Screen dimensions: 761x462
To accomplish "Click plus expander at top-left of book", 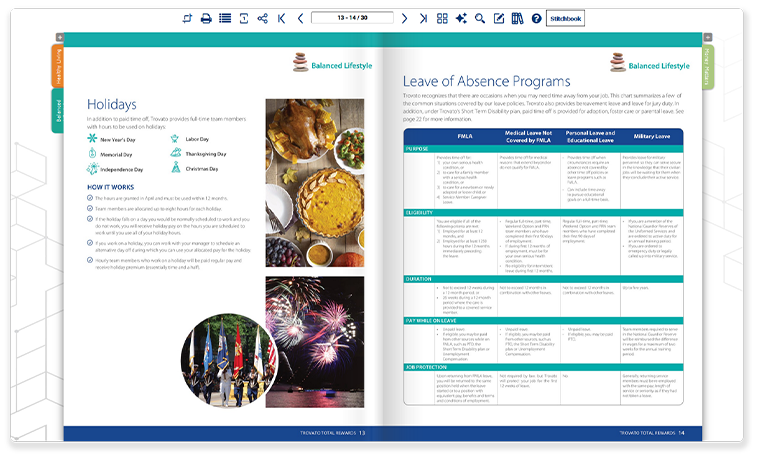I will [60, 37].
